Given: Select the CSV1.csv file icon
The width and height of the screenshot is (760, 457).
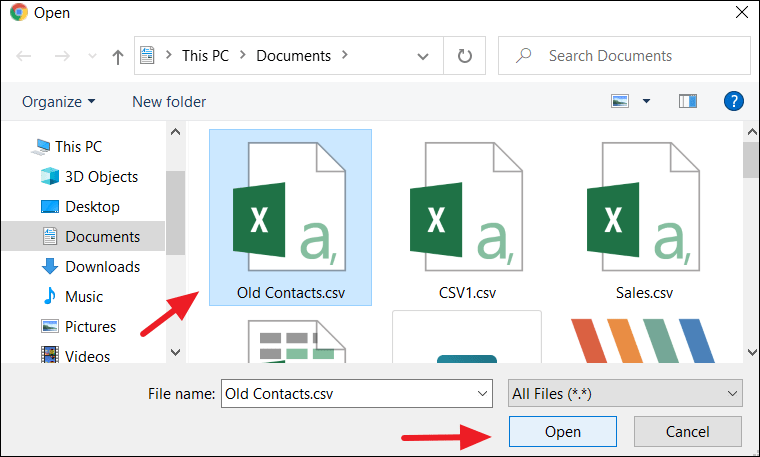Looking at the screenshot, I should [466, 207].
